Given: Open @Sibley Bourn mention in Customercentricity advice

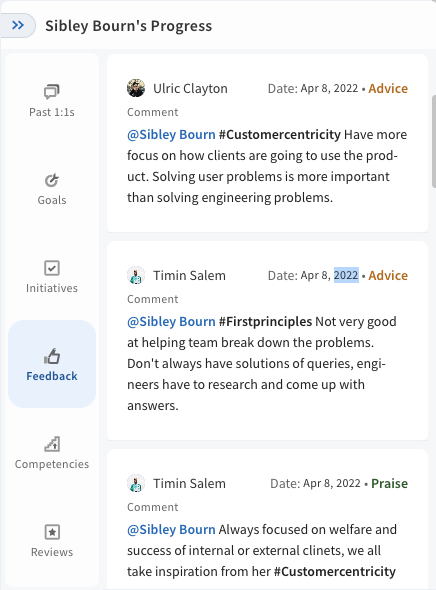Looking at the screenshot, I should click(x=171, y=134).
